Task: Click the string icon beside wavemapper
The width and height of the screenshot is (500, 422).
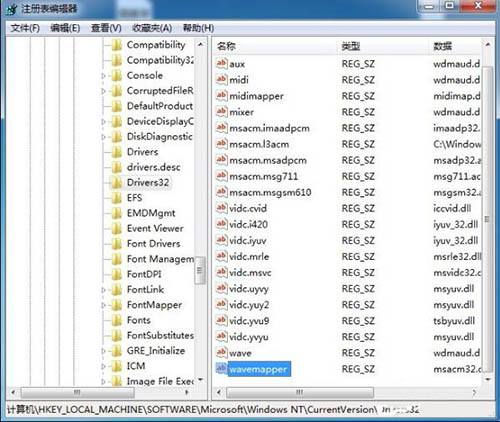Action: [221, 369]
